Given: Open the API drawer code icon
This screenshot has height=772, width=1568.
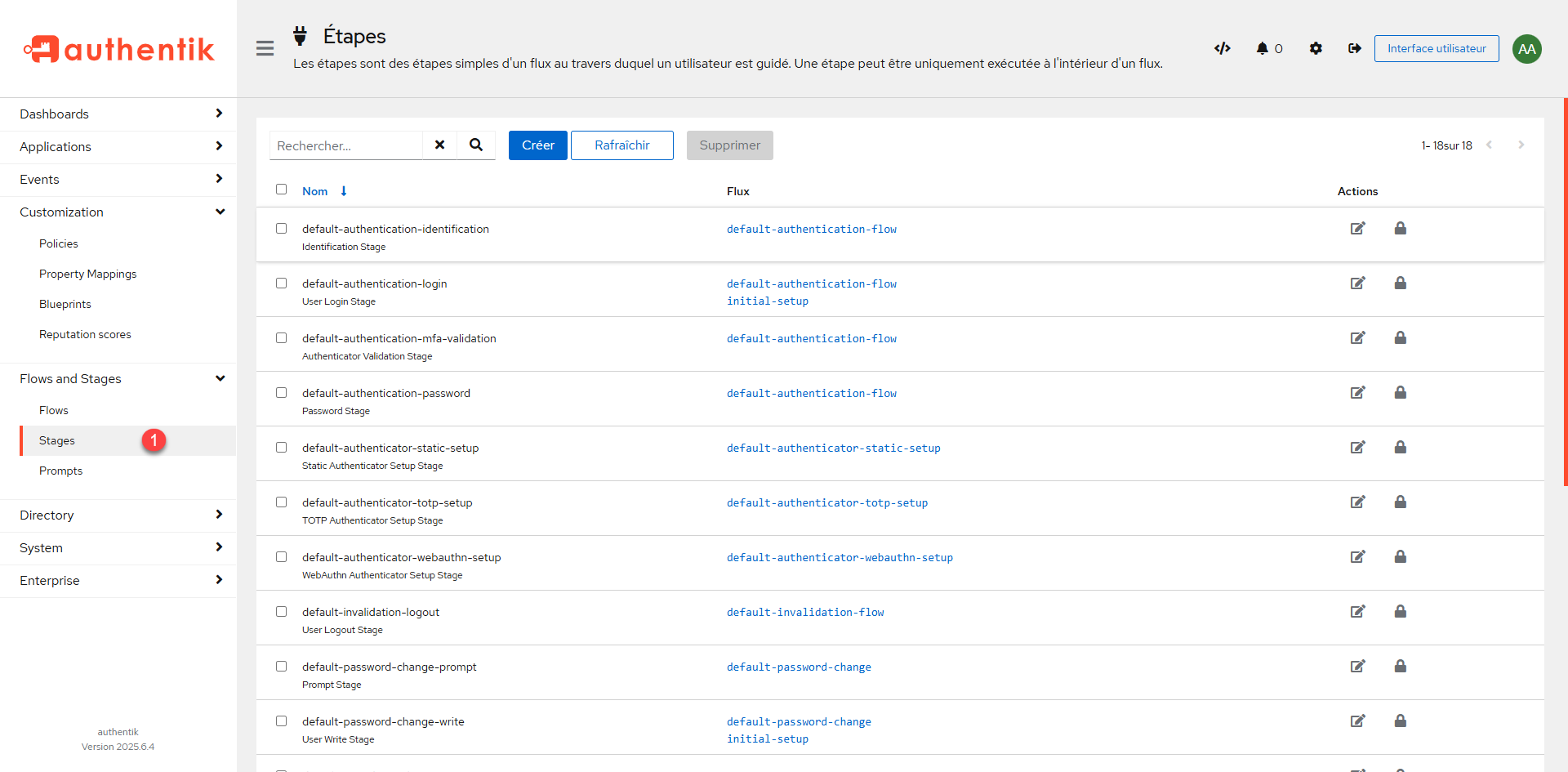Looking at the screenshot, I should [1222, 49].
